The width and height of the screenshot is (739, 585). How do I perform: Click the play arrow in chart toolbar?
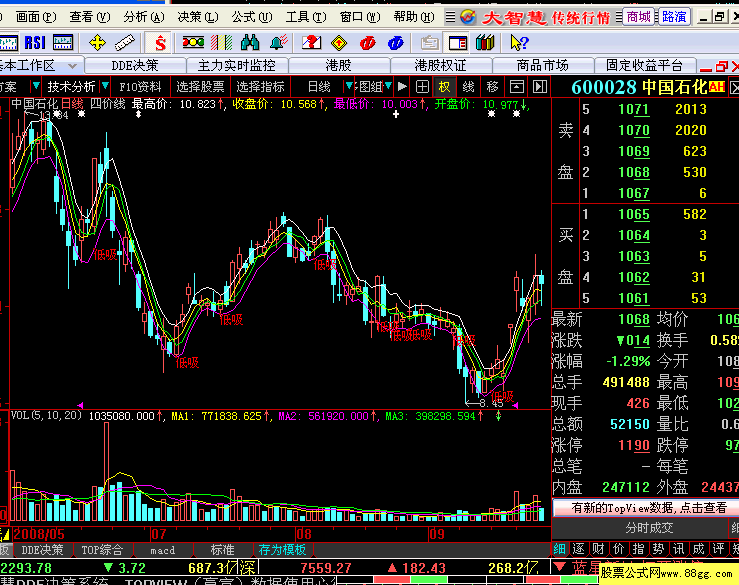[402, 87]
